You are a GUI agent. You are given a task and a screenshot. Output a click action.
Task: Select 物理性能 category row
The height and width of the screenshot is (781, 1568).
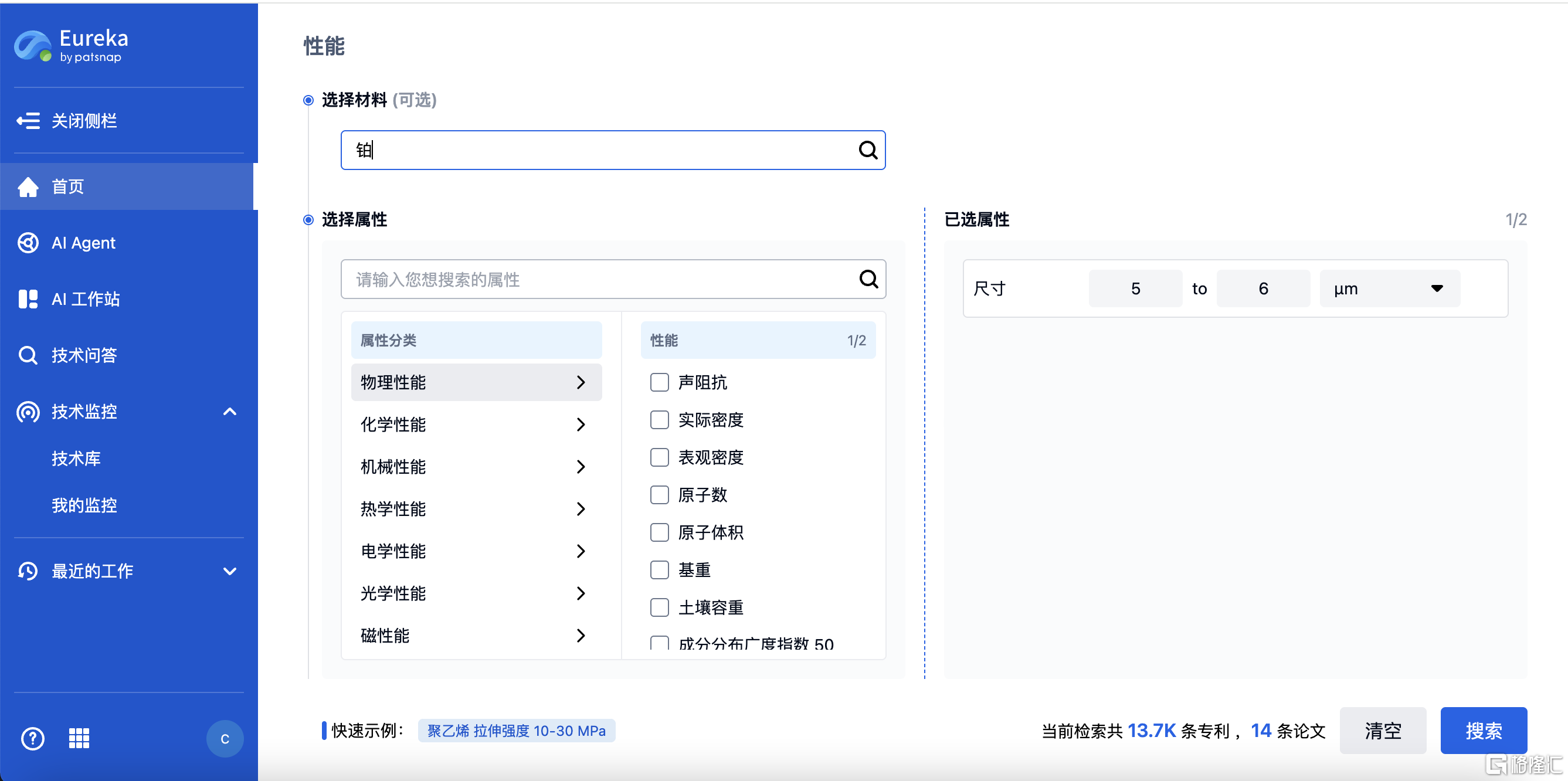click(477, 382)
